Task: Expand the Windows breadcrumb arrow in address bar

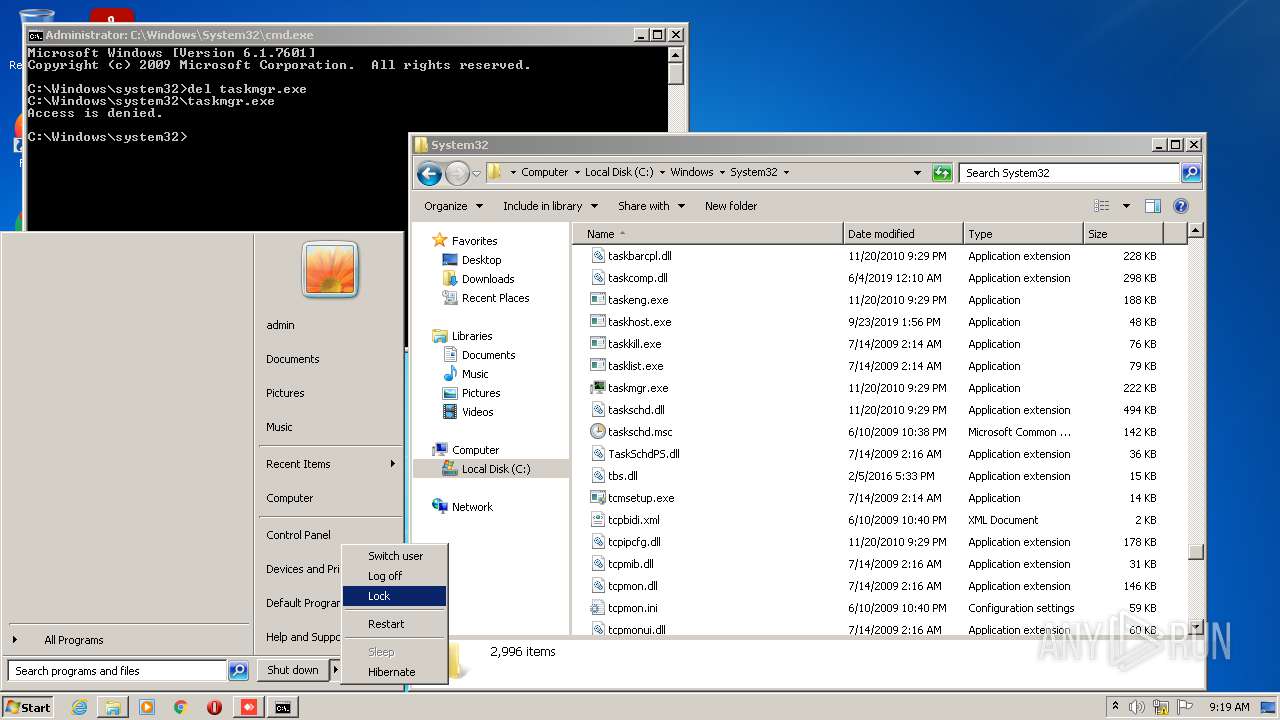Action: click(721, 172)
